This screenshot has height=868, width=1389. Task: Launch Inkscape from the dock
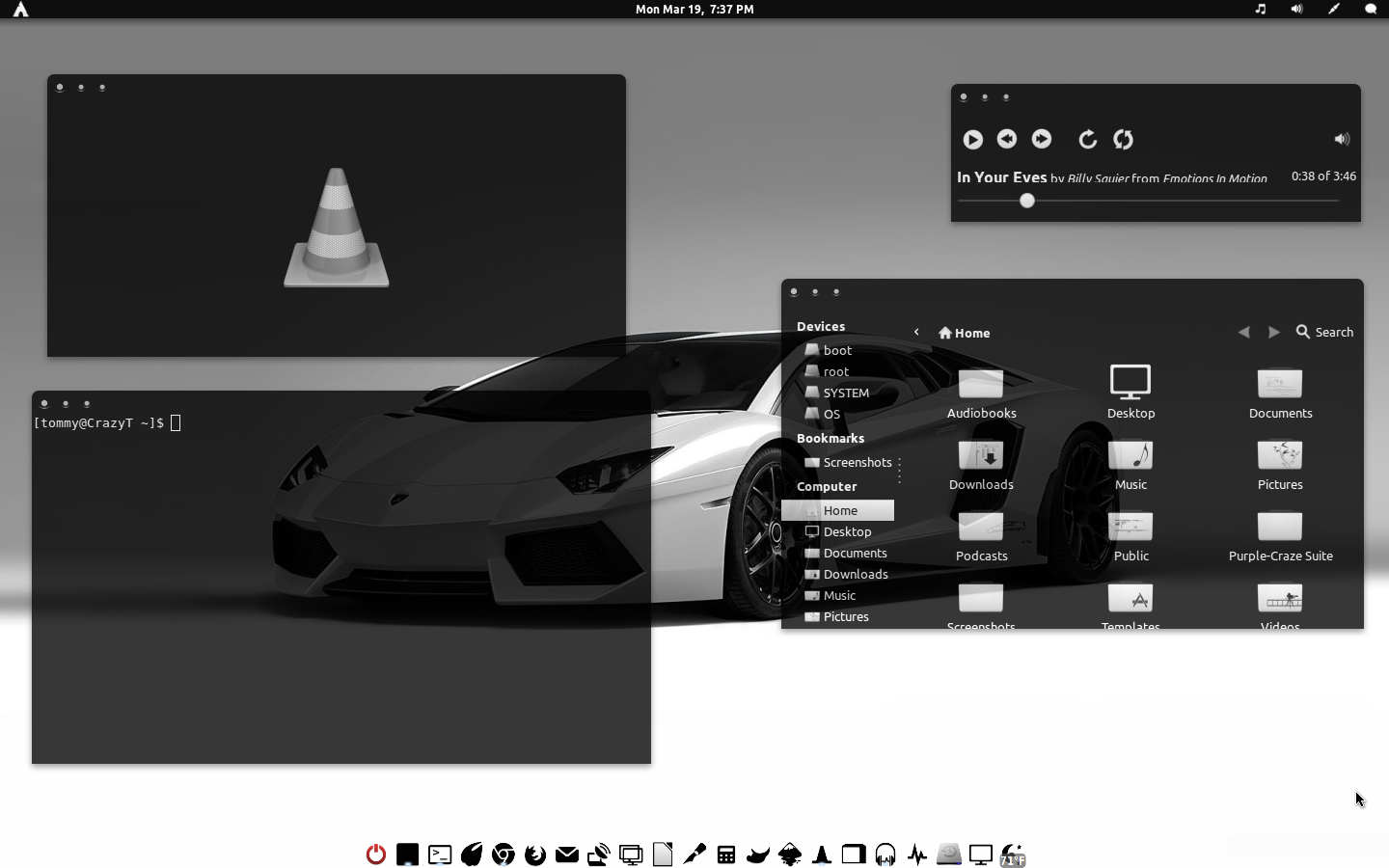click(x=790, y=854)
